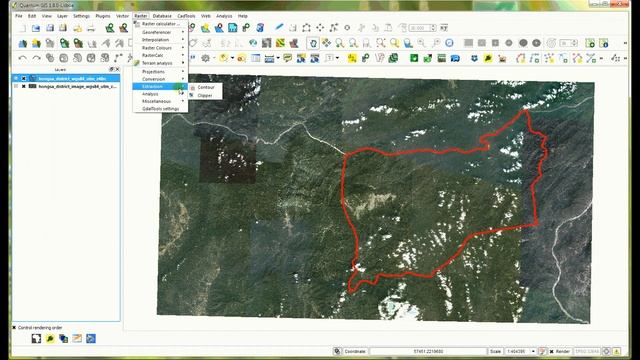Click the gear icon in third toolbar row
Image resolution: width=640 pixels, height=360 pixels.
tap(205, 58)
